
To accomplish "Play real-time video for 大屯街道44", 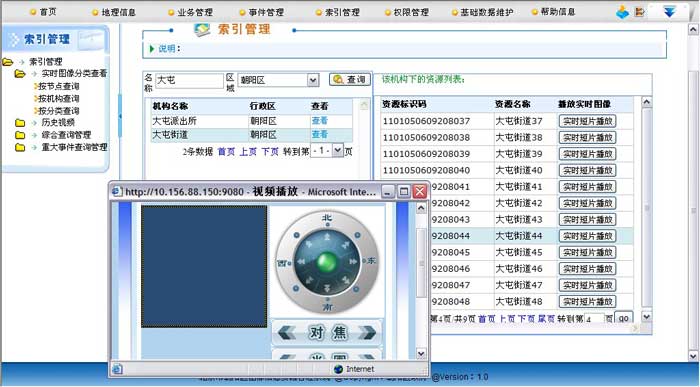I will [587, 236].
